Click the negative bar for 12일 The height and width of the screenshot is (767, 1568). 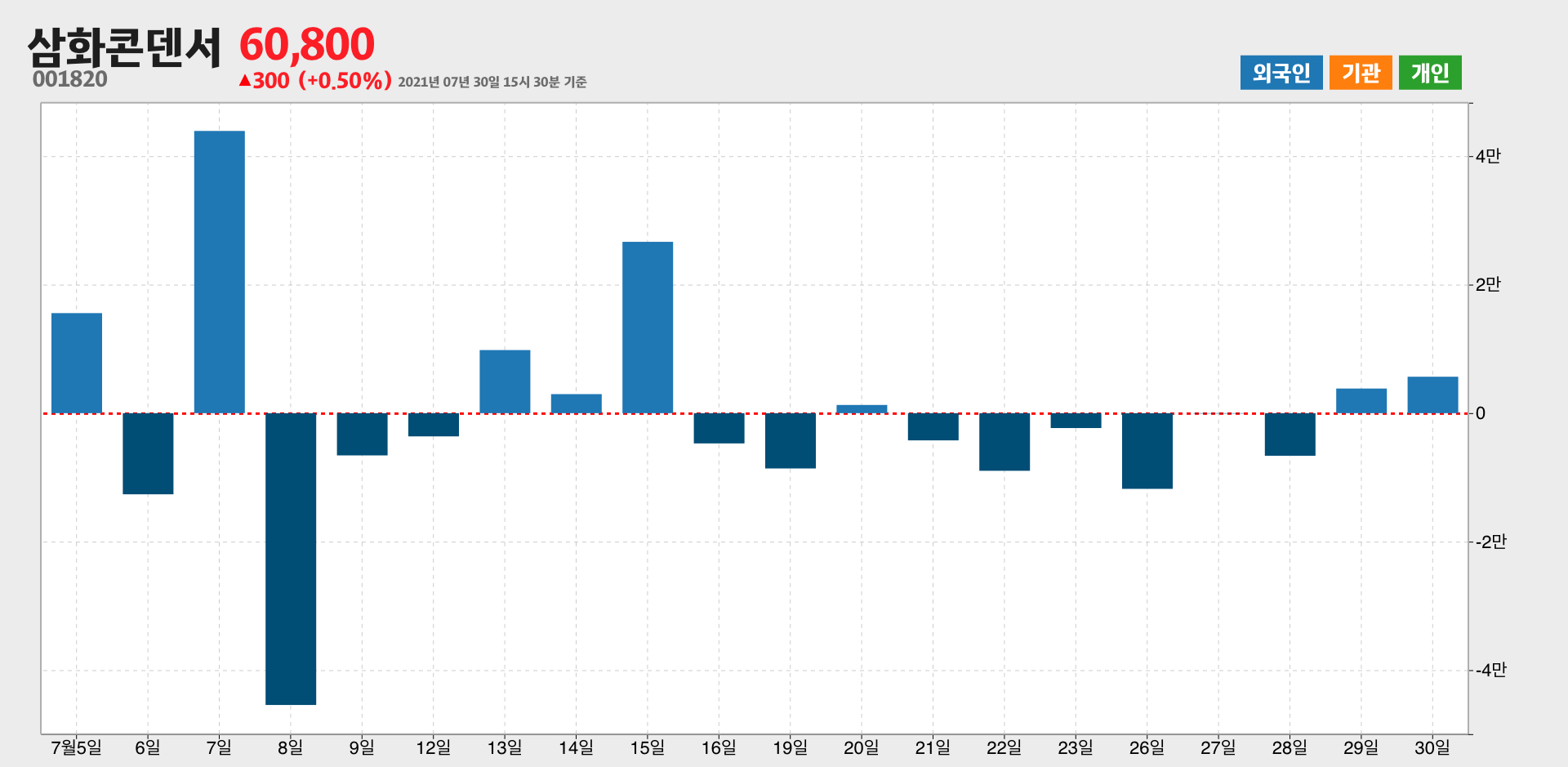434,425
